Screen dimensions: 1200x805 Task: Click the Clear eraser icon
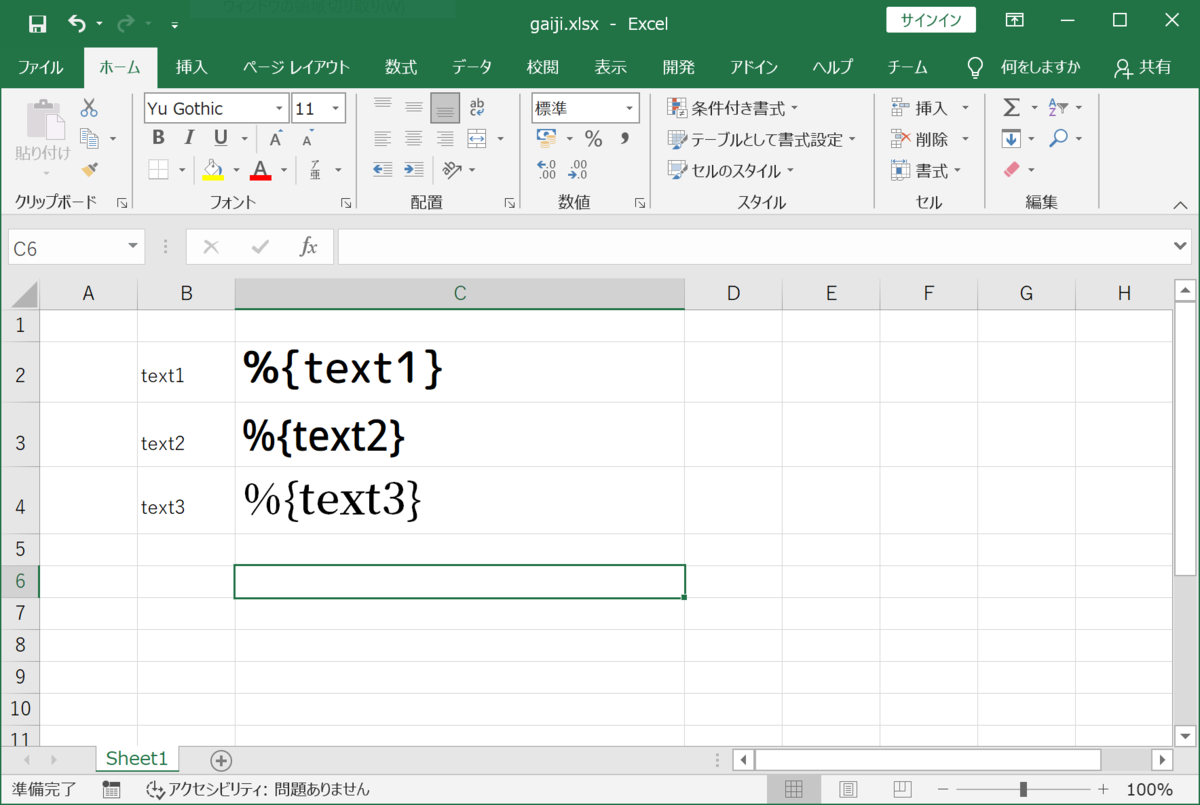1012,170
